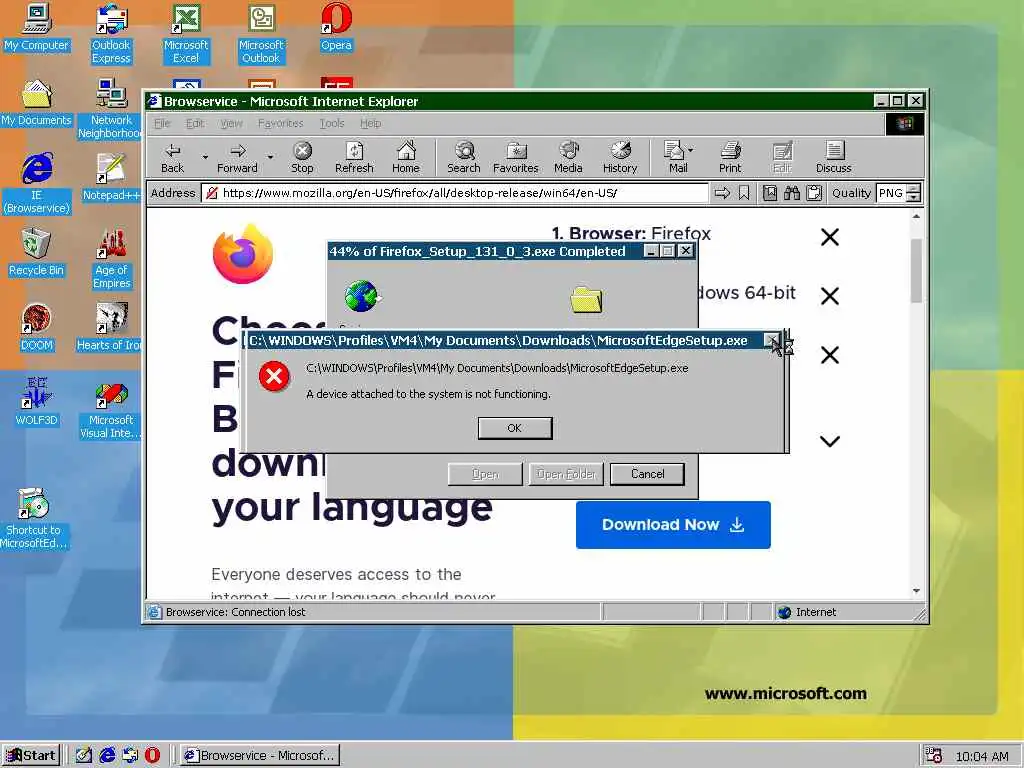Go to the Home page
Screen dimensions: 1024x768
[406, 158]
